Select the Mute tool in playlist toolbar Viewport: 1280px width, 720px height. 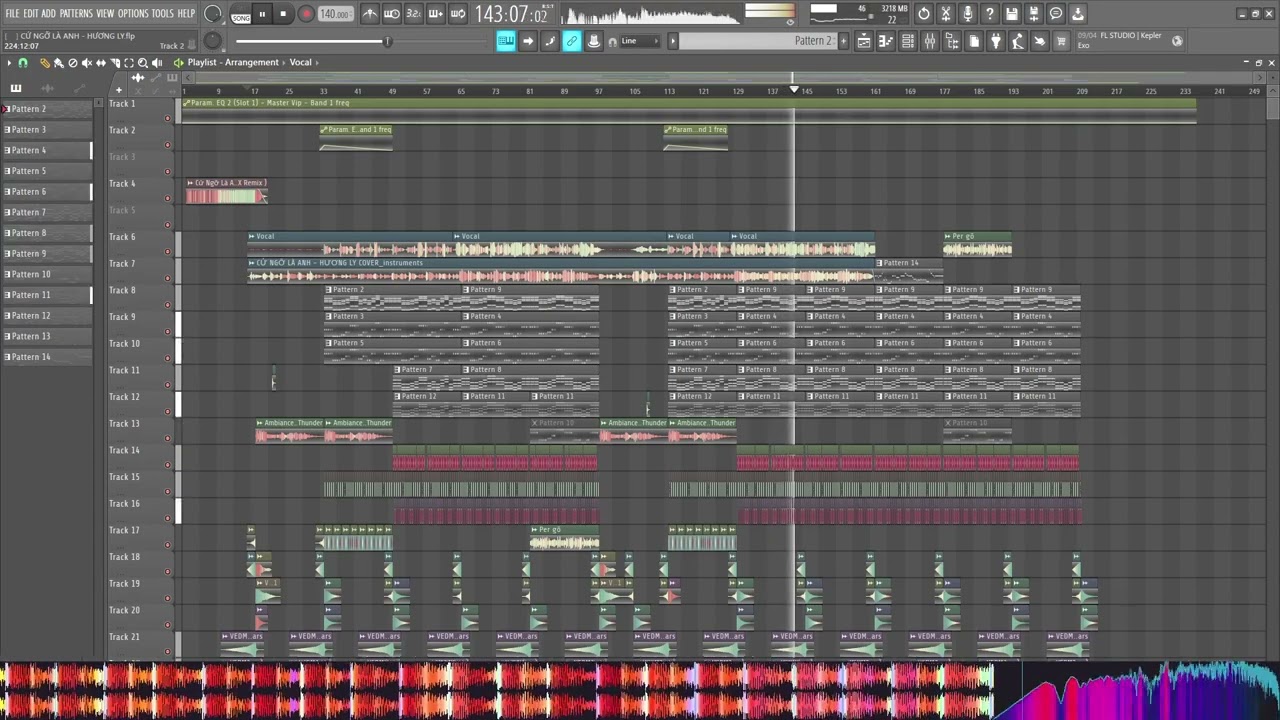[86, 63]
